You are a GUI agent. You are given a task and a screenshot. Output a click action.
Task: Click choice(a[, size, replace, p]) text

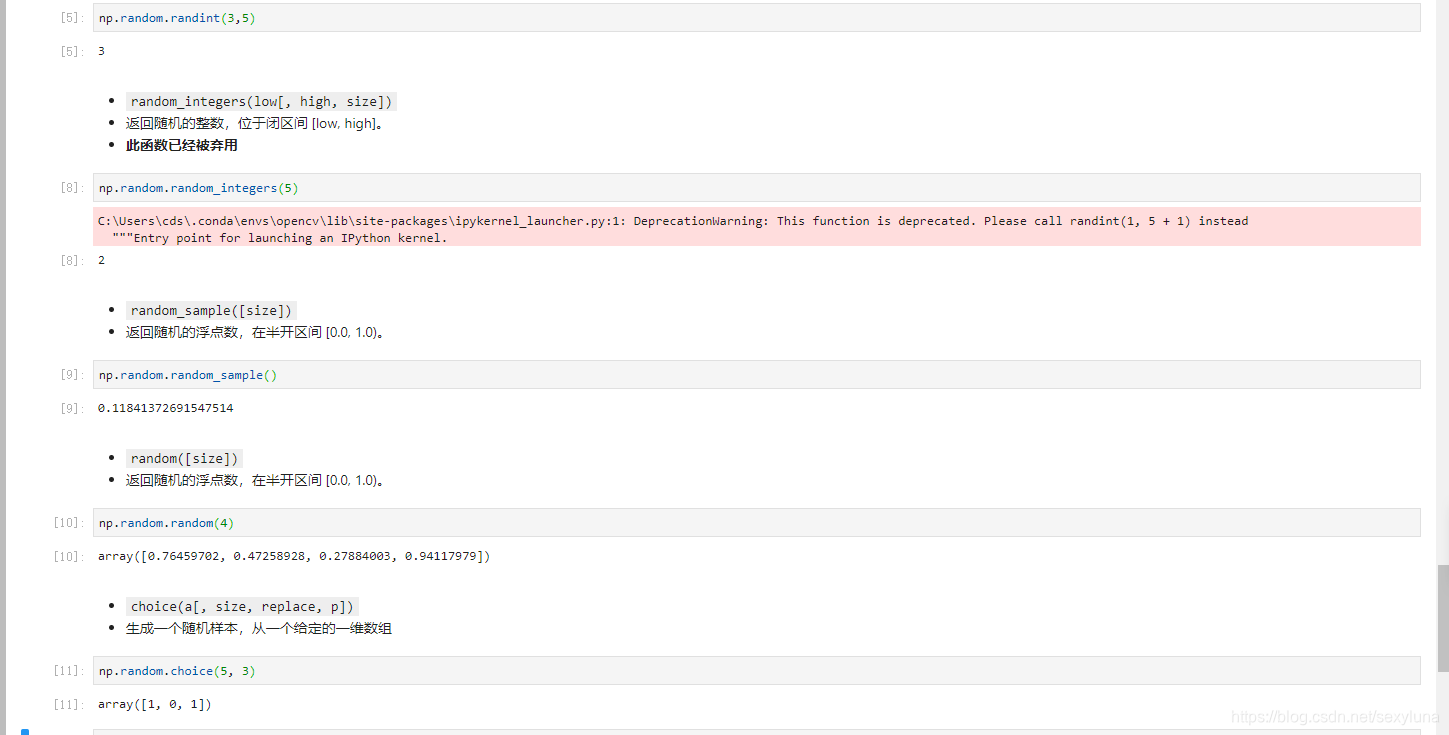(242, 607)
